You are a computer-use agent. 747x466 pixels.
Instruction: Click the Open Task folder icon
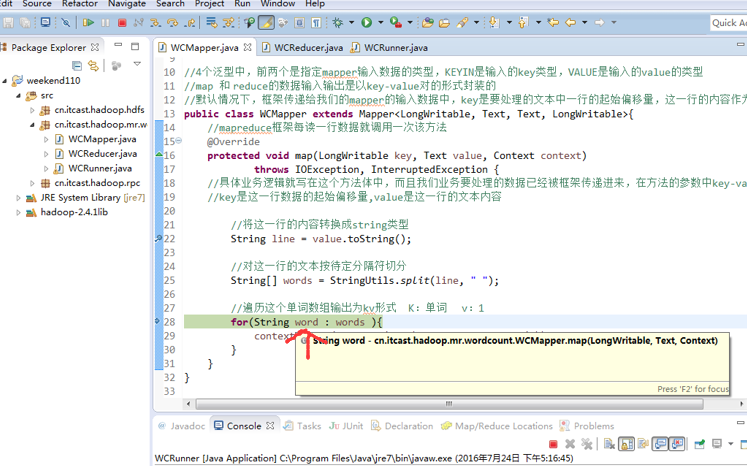click(x=444, y=22)
